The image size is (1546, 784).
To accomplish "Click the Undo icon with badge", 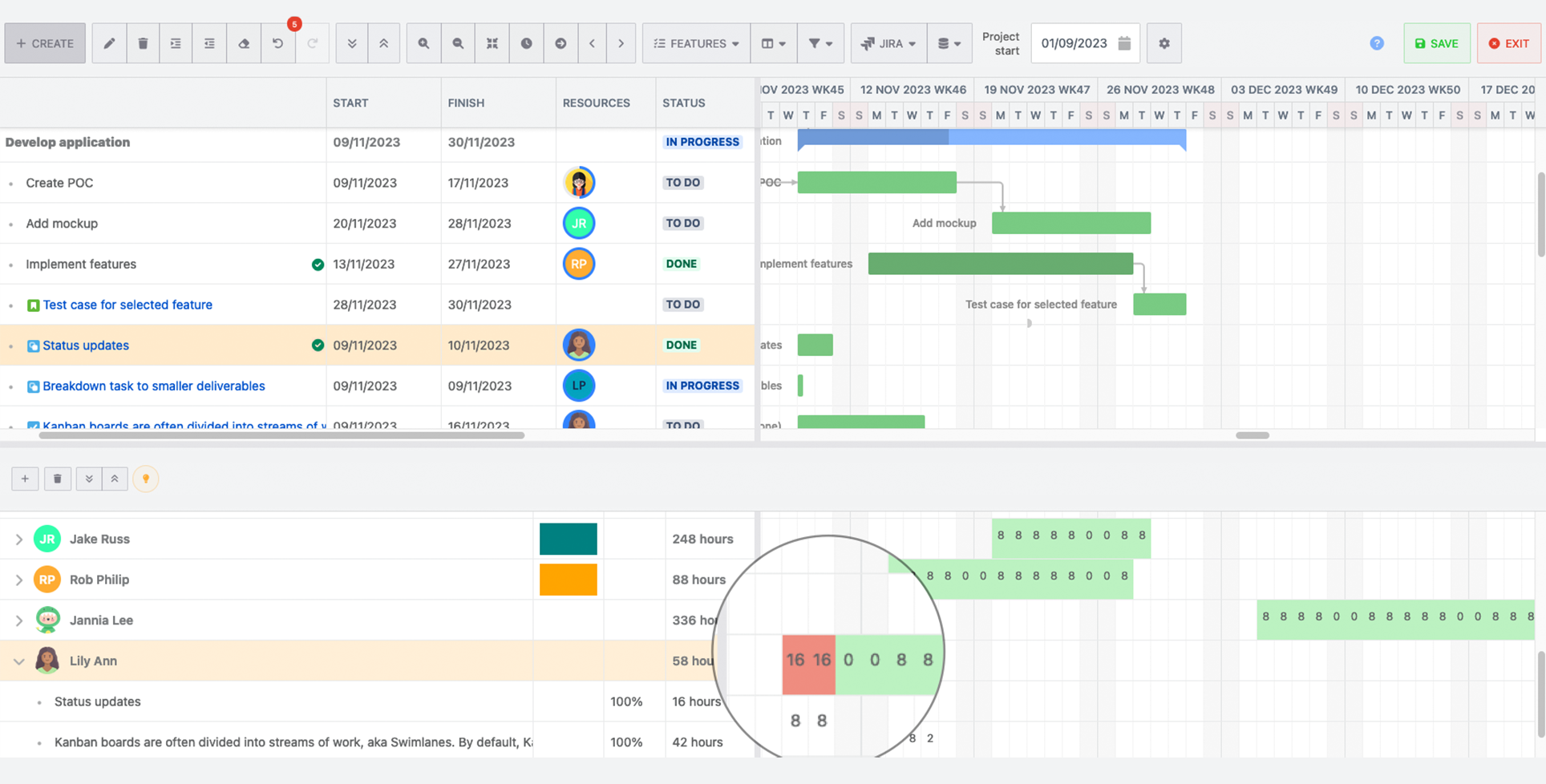I will click(x=278, y=43).
